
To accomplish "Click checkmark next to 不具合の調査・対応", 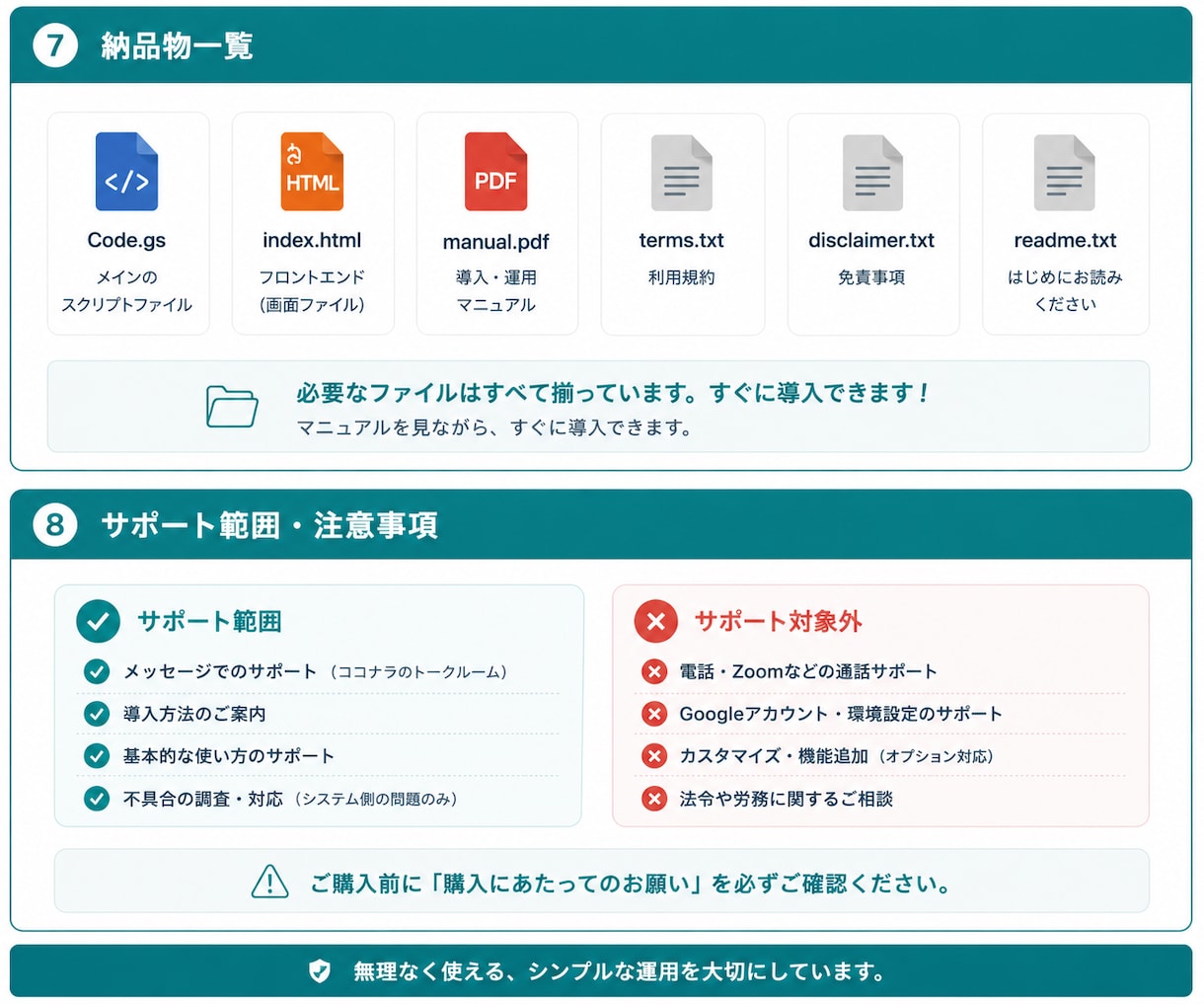I will [x=97, y=799].
